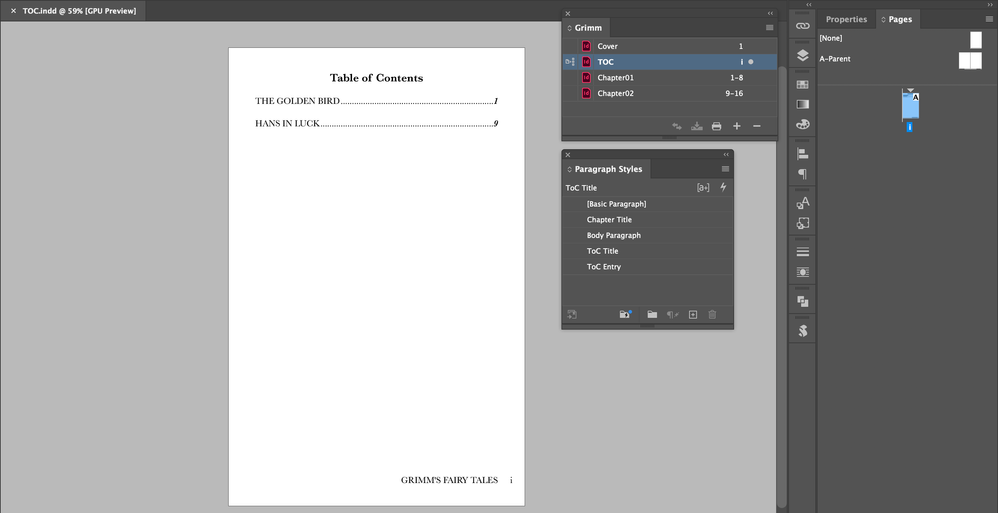This screenshot has height=513, width=998.
Task: Open the Object Styles icon in dock
Action: [x=803, y=223]
